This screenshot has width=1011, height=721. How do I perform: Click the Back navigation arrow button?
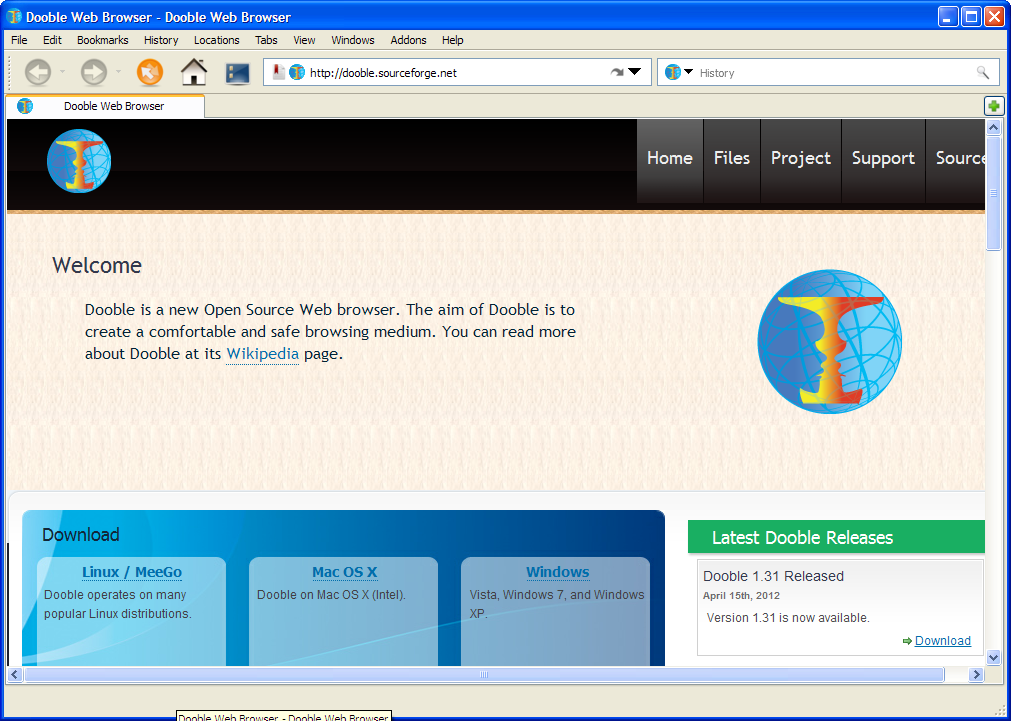point(37,72)
